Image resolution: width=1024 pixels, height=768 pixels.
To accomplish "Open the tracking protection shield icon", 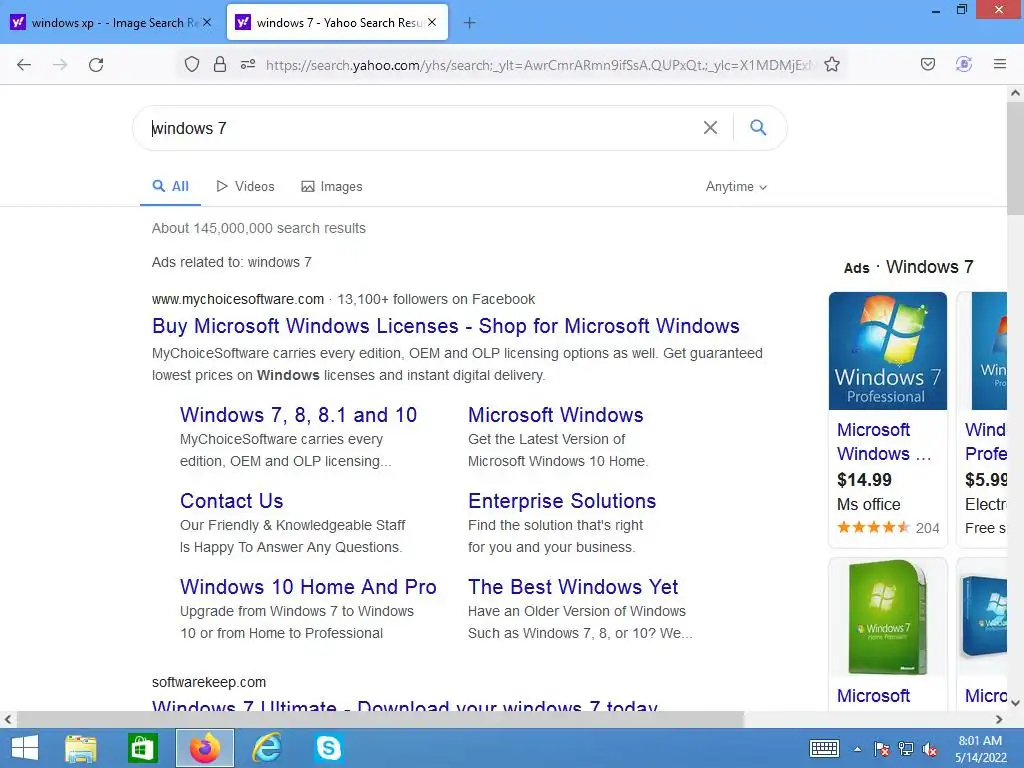I will (191, 64).
